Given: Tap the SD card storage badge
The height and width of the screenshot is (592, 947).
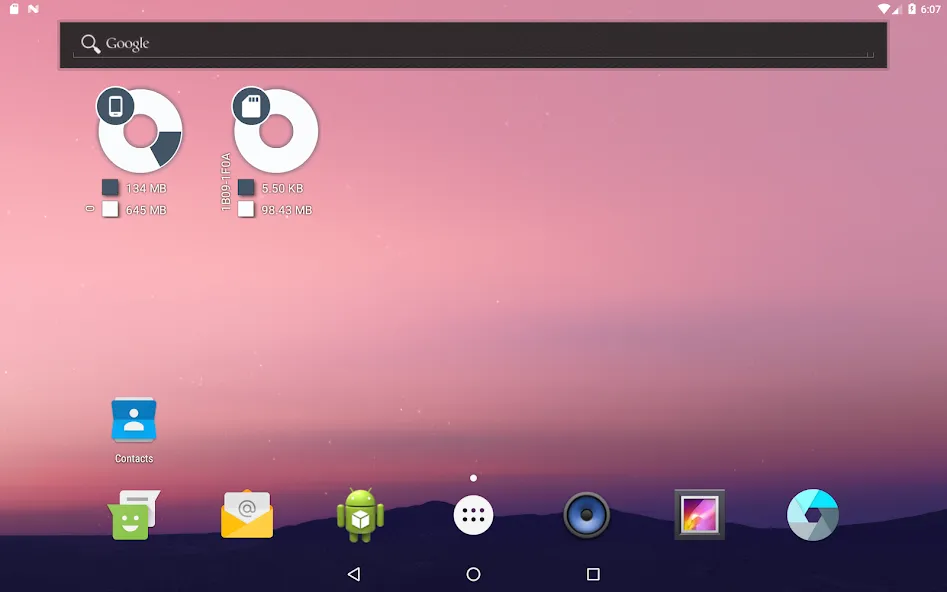Looking at the screenshot, I should coord(251,106).
